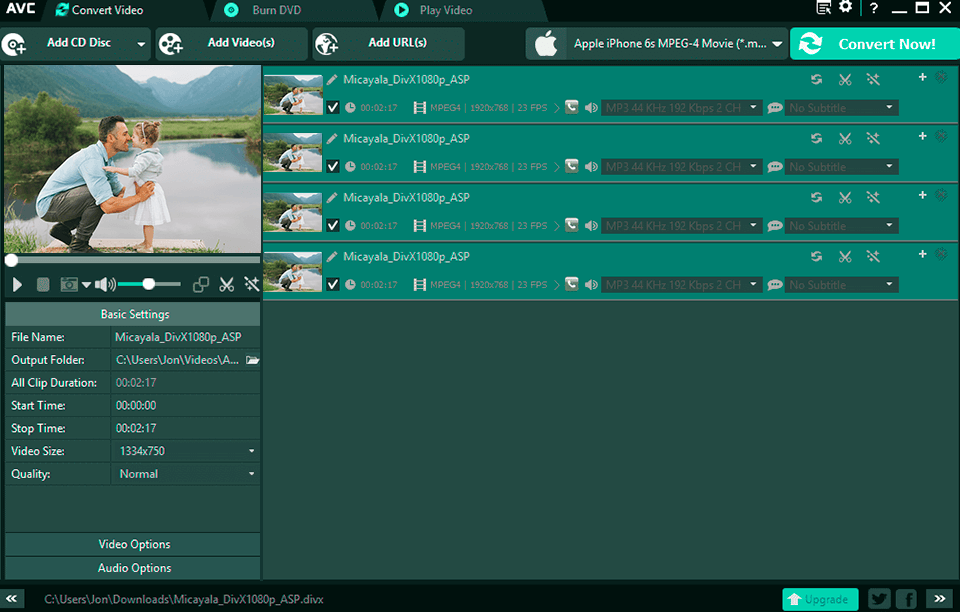Trim the video using the scissors icon

pos(226,284)
